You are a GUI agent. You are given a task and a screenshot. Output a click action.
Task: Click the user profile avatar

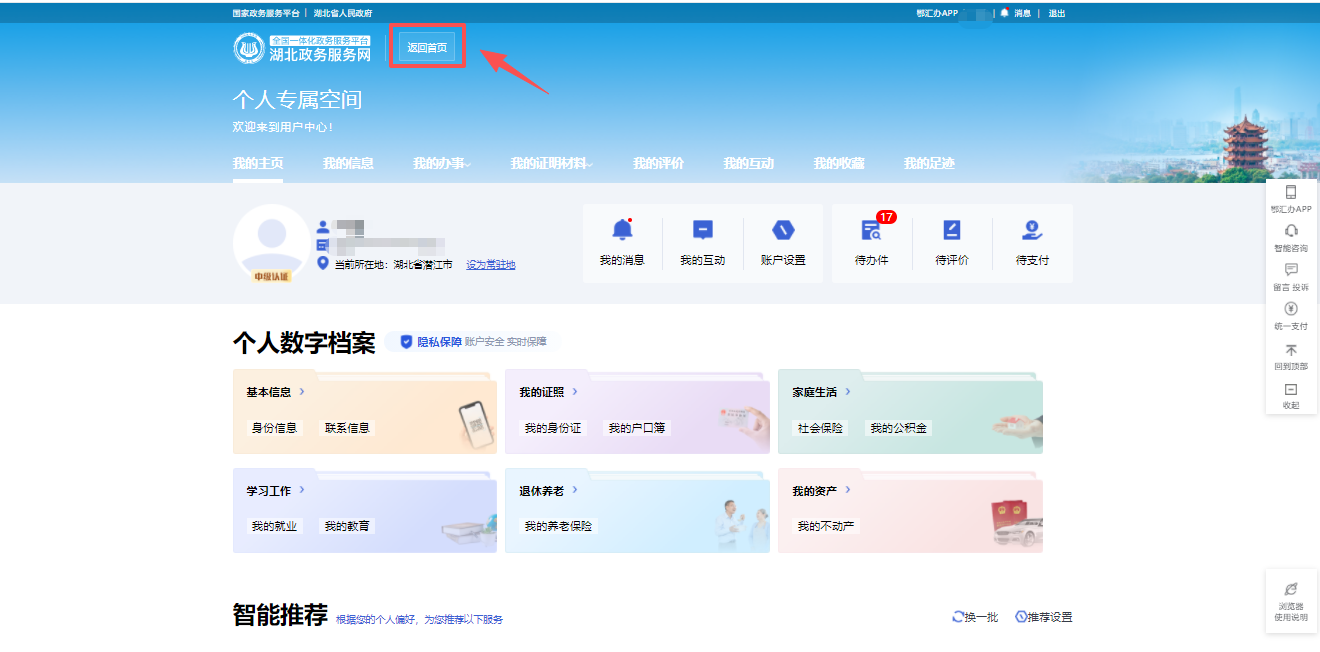271,242
